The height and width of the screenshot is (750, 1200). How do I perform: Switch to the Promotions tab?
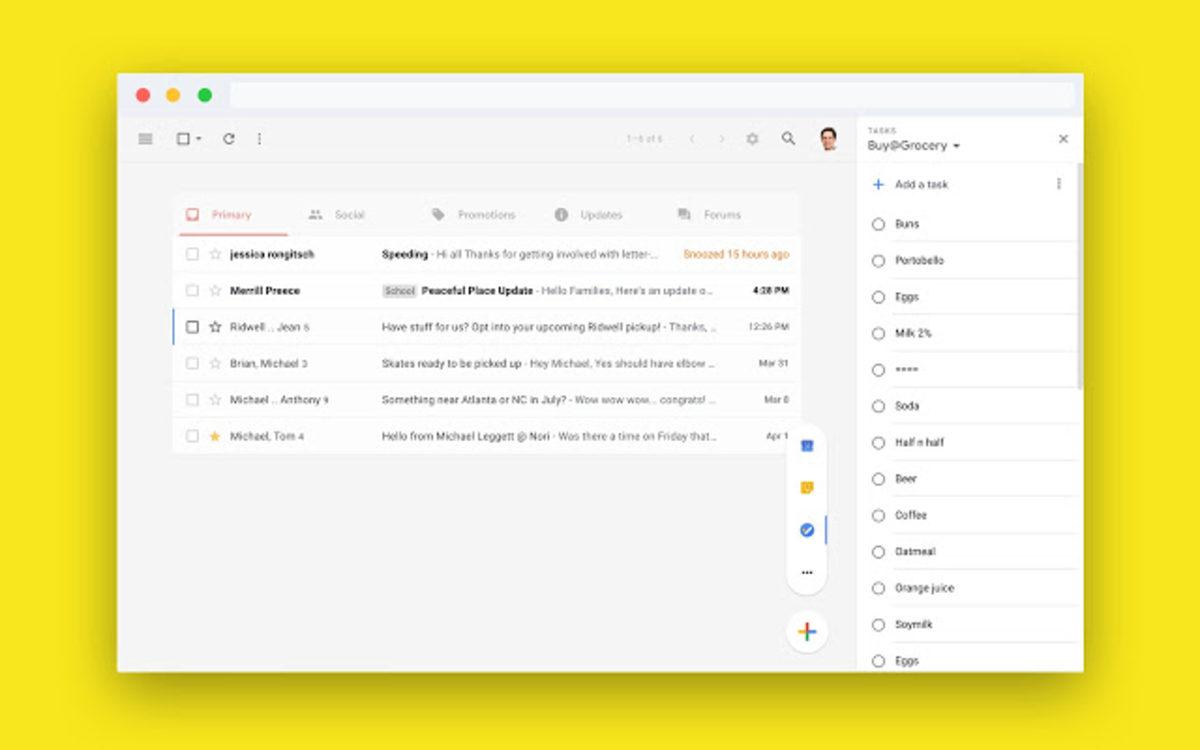[487, 214]
